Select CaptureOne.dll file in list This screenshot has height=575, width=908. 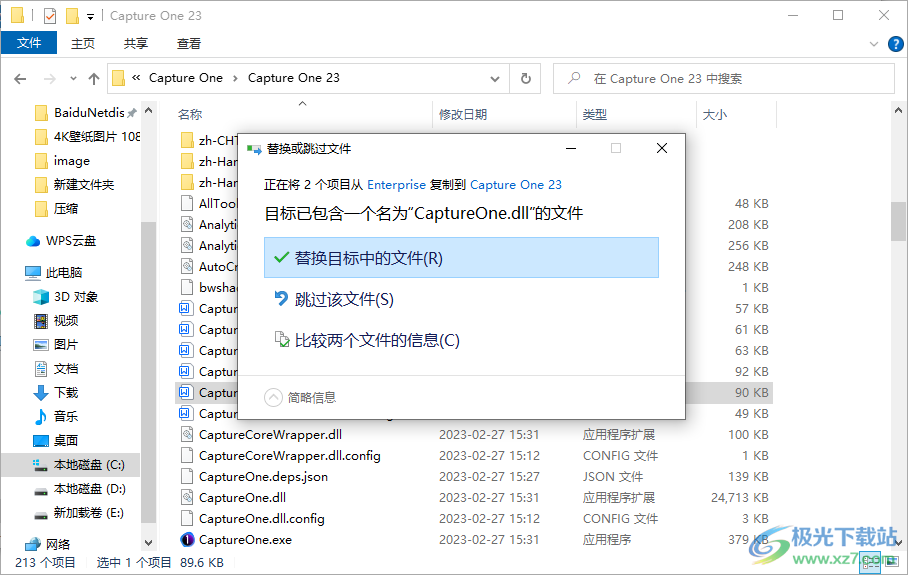(242, 497)
